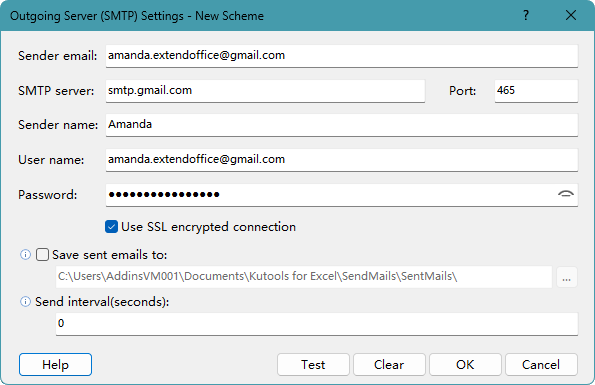Select the Port label
595x385 pixels.
[462, 91]
